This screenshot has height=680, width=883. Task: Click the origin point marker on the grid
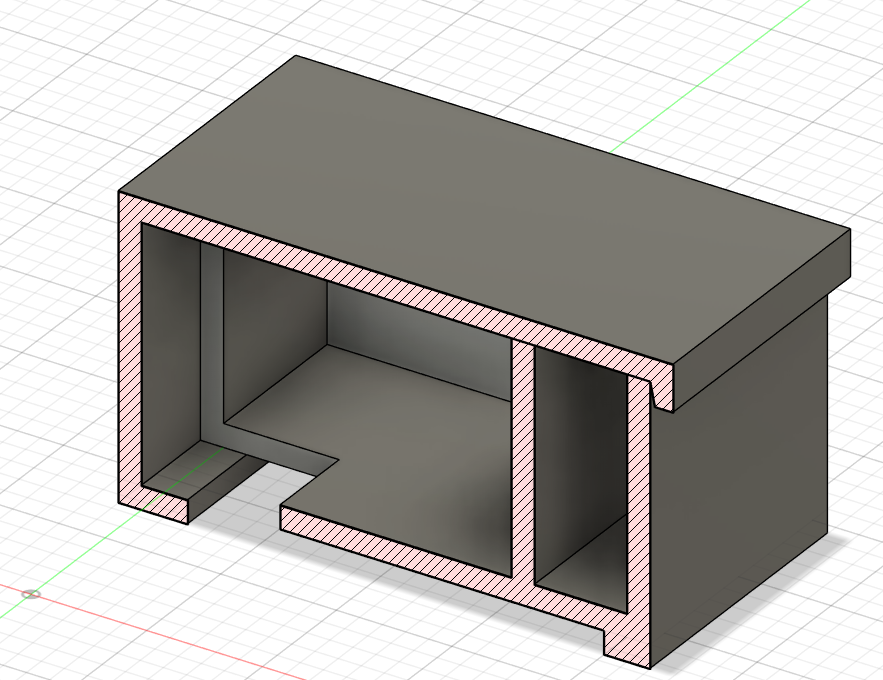(31, 594)
